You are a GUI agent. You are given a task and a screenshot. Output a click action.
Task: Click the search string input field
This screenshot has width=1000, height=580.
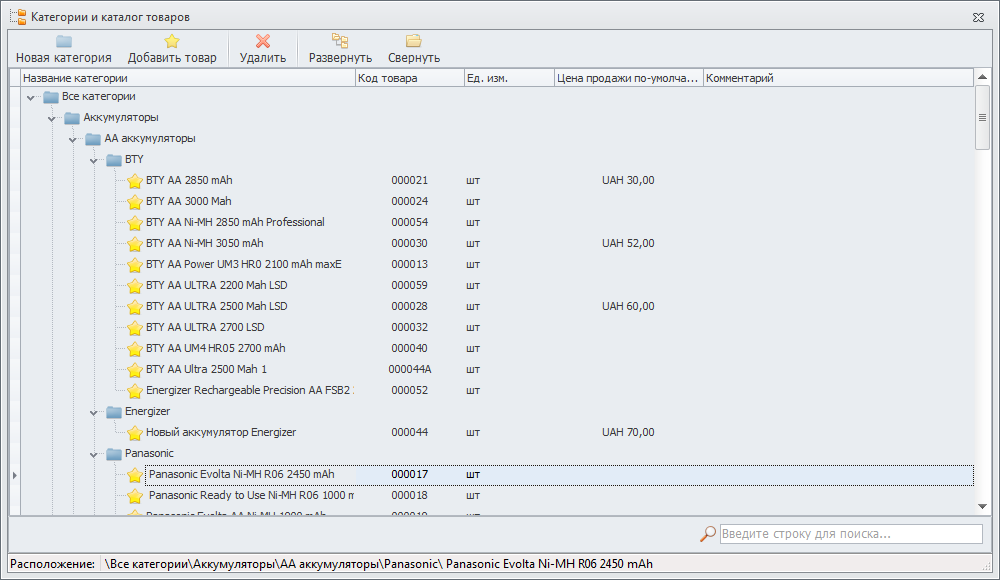(850, 534)
